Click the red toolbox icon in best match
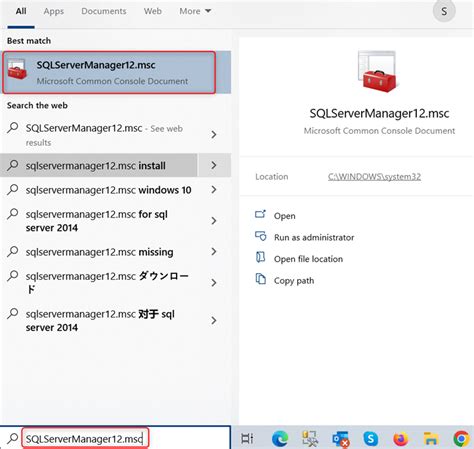Image resolution: width=474 pixels, height=449 pixels. 17,69
